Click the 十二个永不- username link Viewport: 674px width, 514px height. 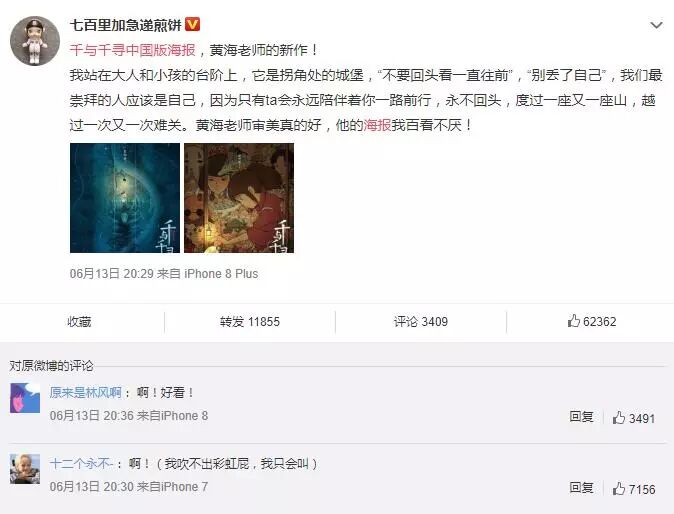coord(82,464)
